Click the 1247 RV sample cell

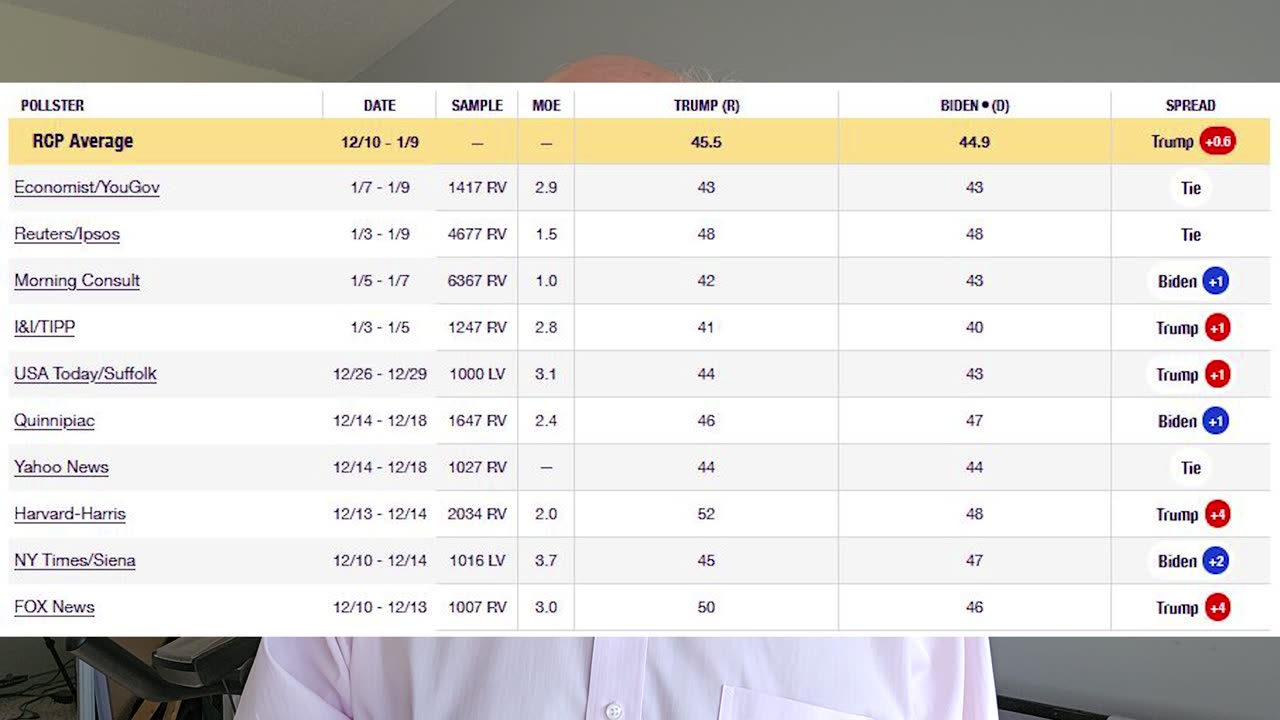(x=477, y=327)
